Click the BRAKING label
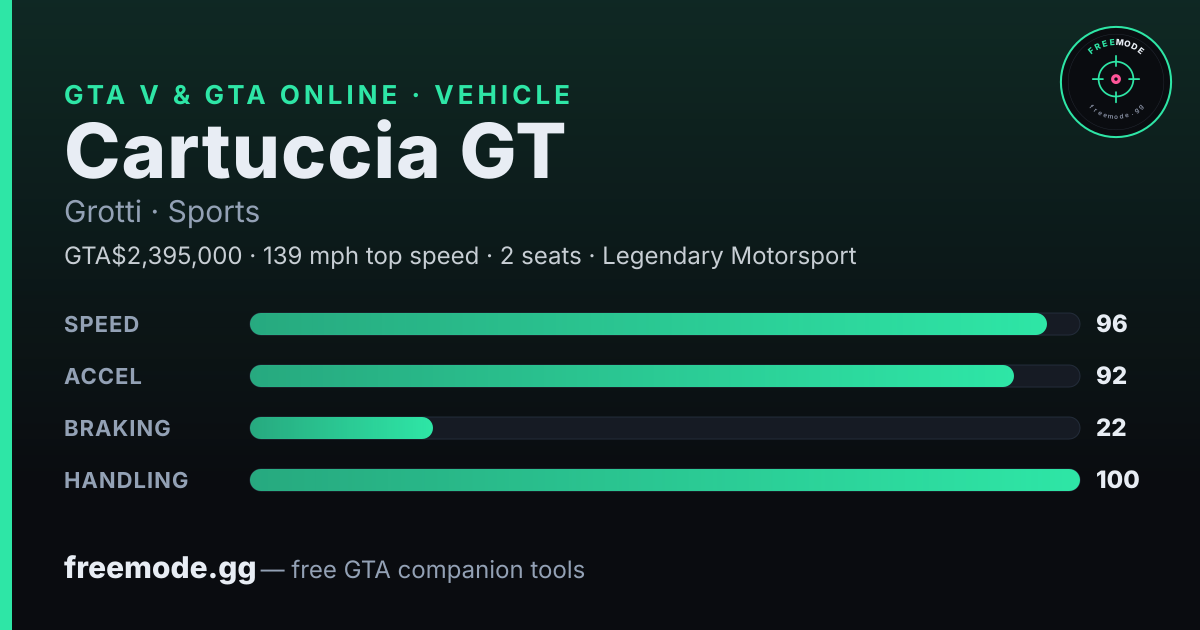Screen dimensions: 1200x630 118,428
